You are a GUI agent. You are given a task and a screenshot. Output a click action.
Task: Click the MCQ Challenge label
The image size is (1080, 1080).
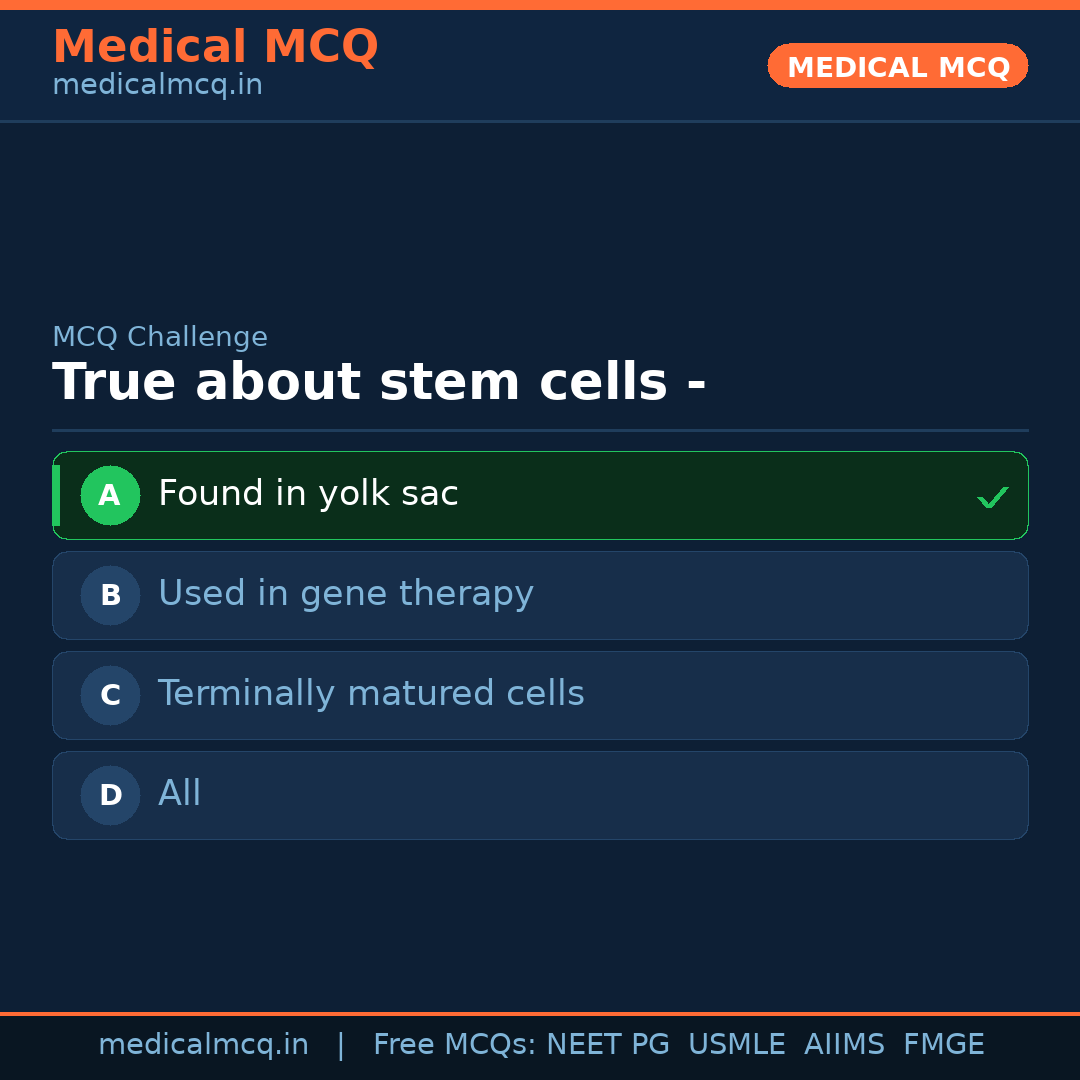pyautogui.click(x=160, y=337)
